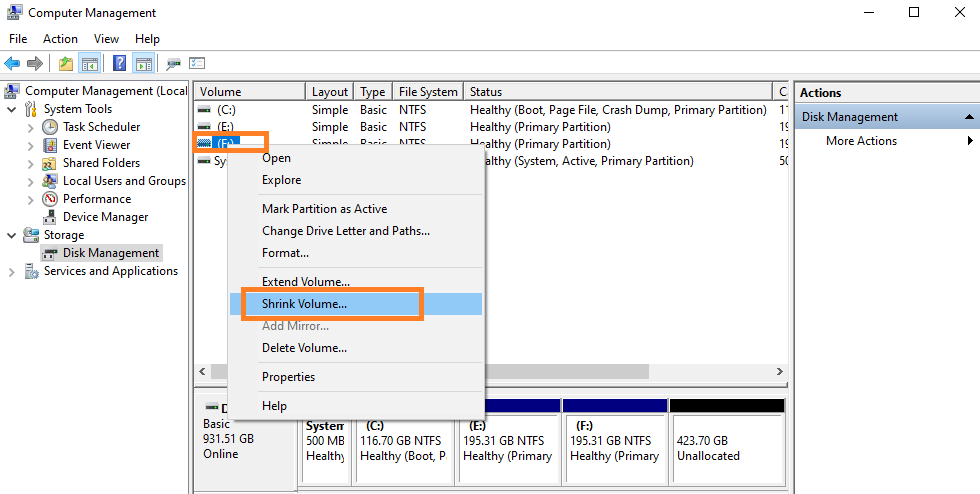Click the Services and Applications icon
980x494 pixels.
(x=31, y=271)
